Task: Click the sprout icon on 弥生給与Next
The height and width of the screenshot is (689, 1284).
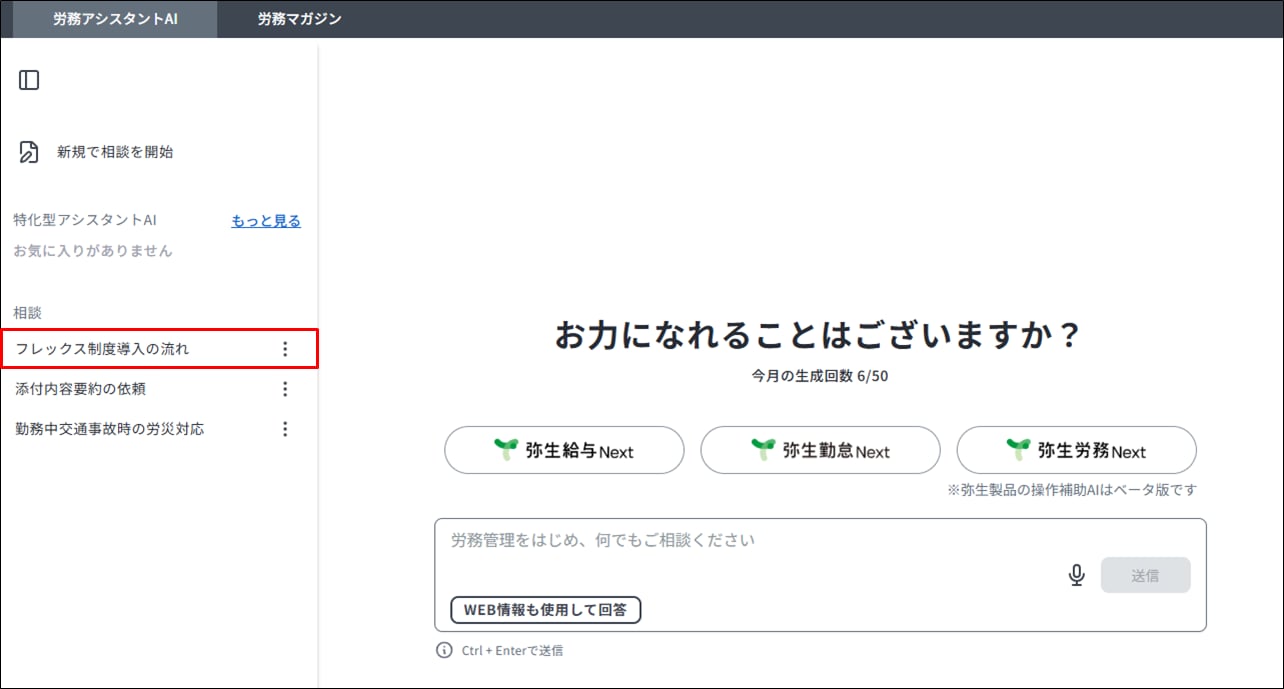Action: click(507, 450)
